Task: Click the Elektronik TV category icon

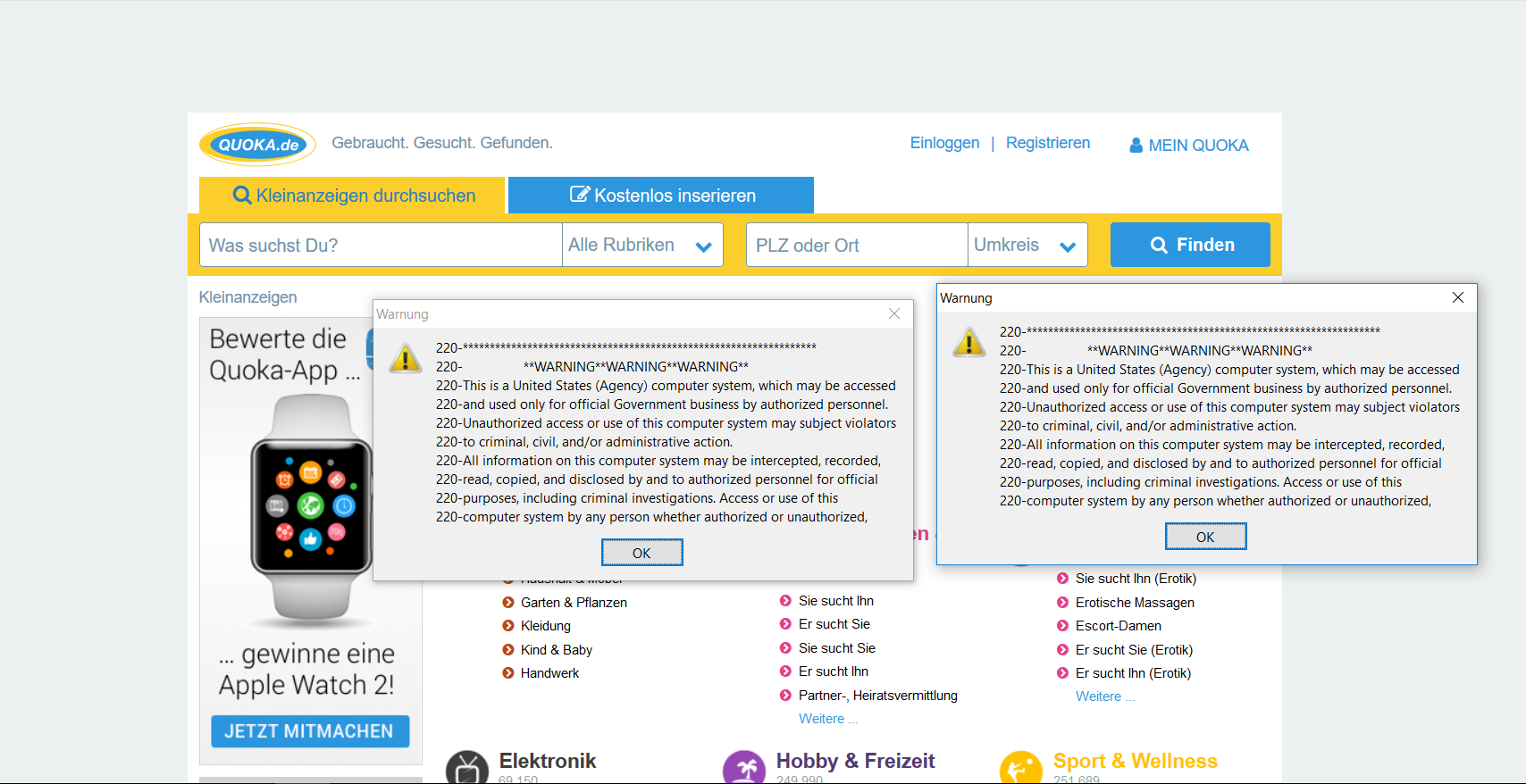Action: click(x=467, y=768)
